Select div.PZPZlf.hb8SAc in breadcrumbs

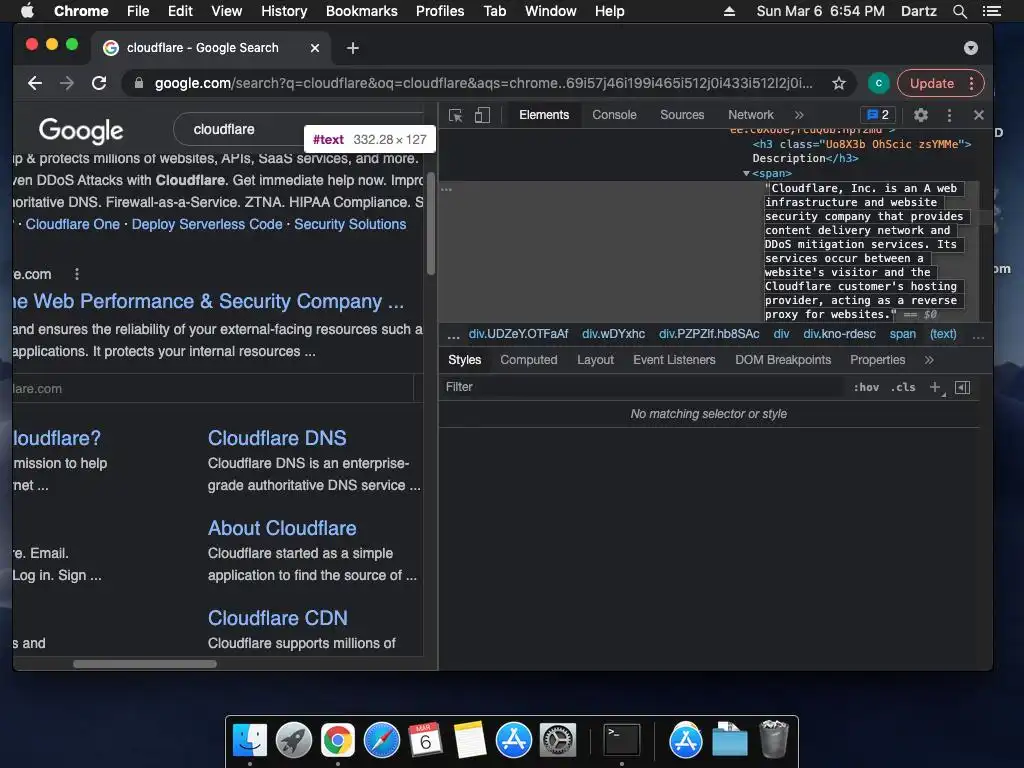click(x=709, y=334)
